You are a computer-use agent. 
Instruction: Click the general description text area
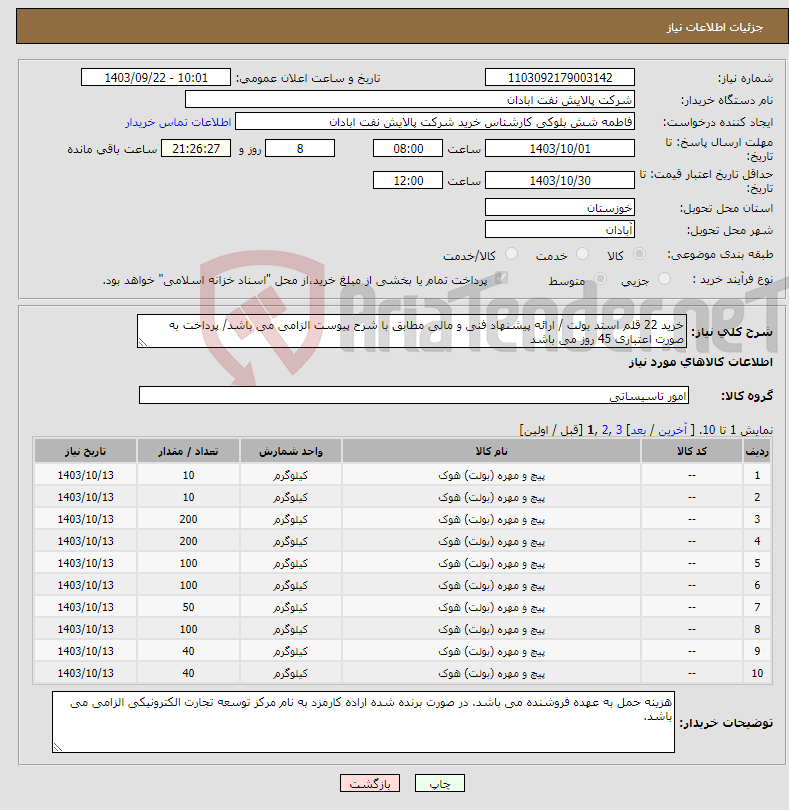coord(412,331)
